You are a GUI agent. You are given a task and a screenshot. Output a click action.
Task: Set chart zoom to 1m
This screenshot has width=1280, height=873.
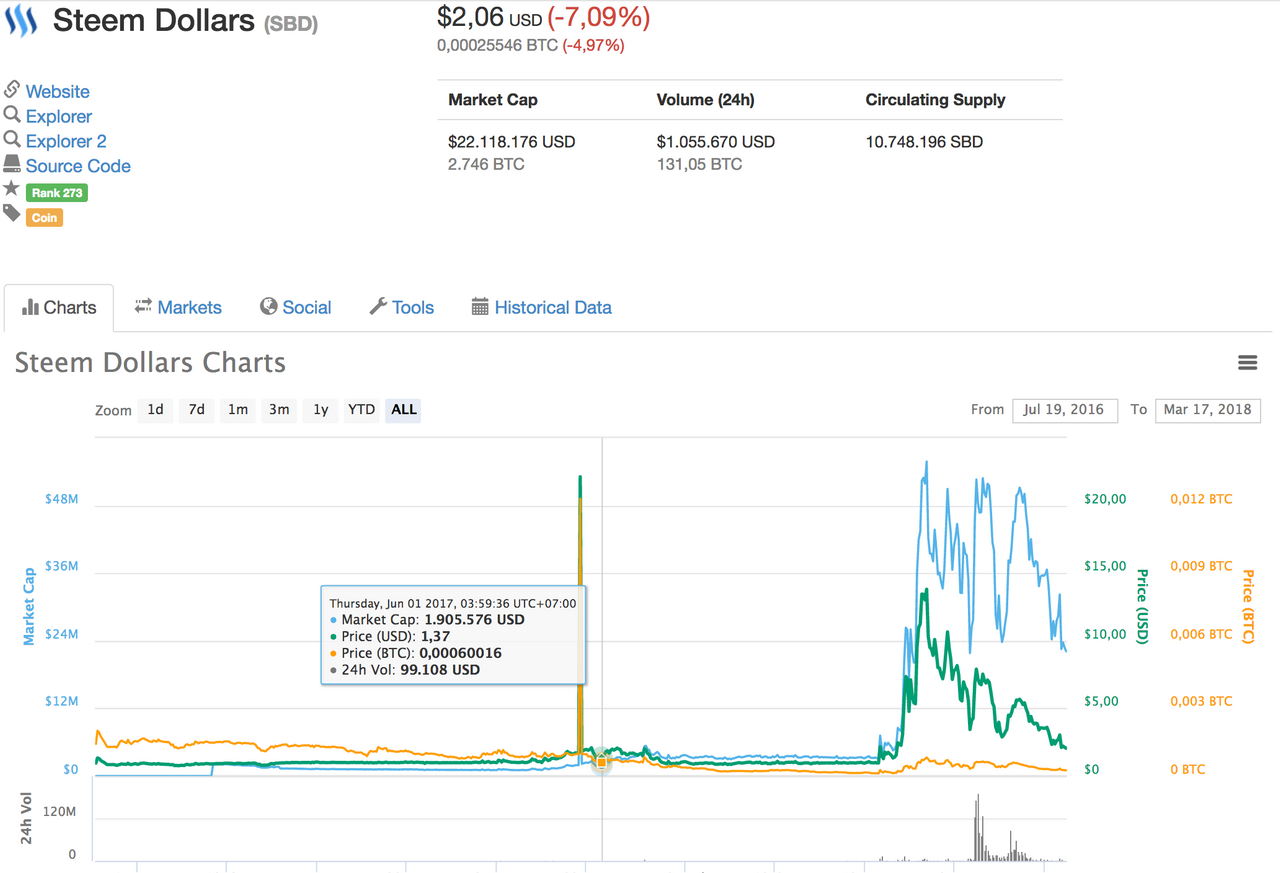coord(238,409)
